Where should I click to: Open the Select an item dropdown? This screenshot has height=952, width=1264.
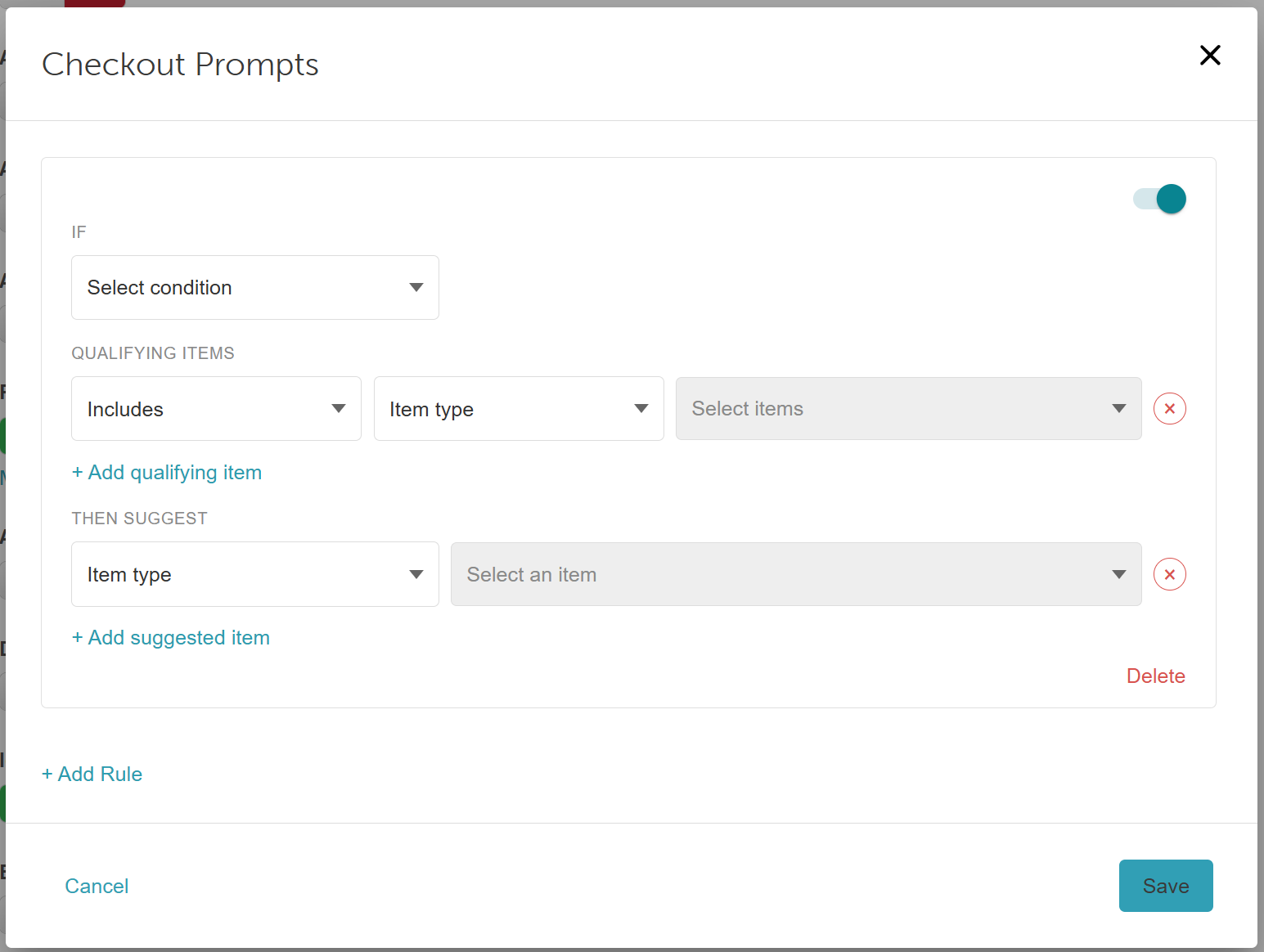point(796,574)
